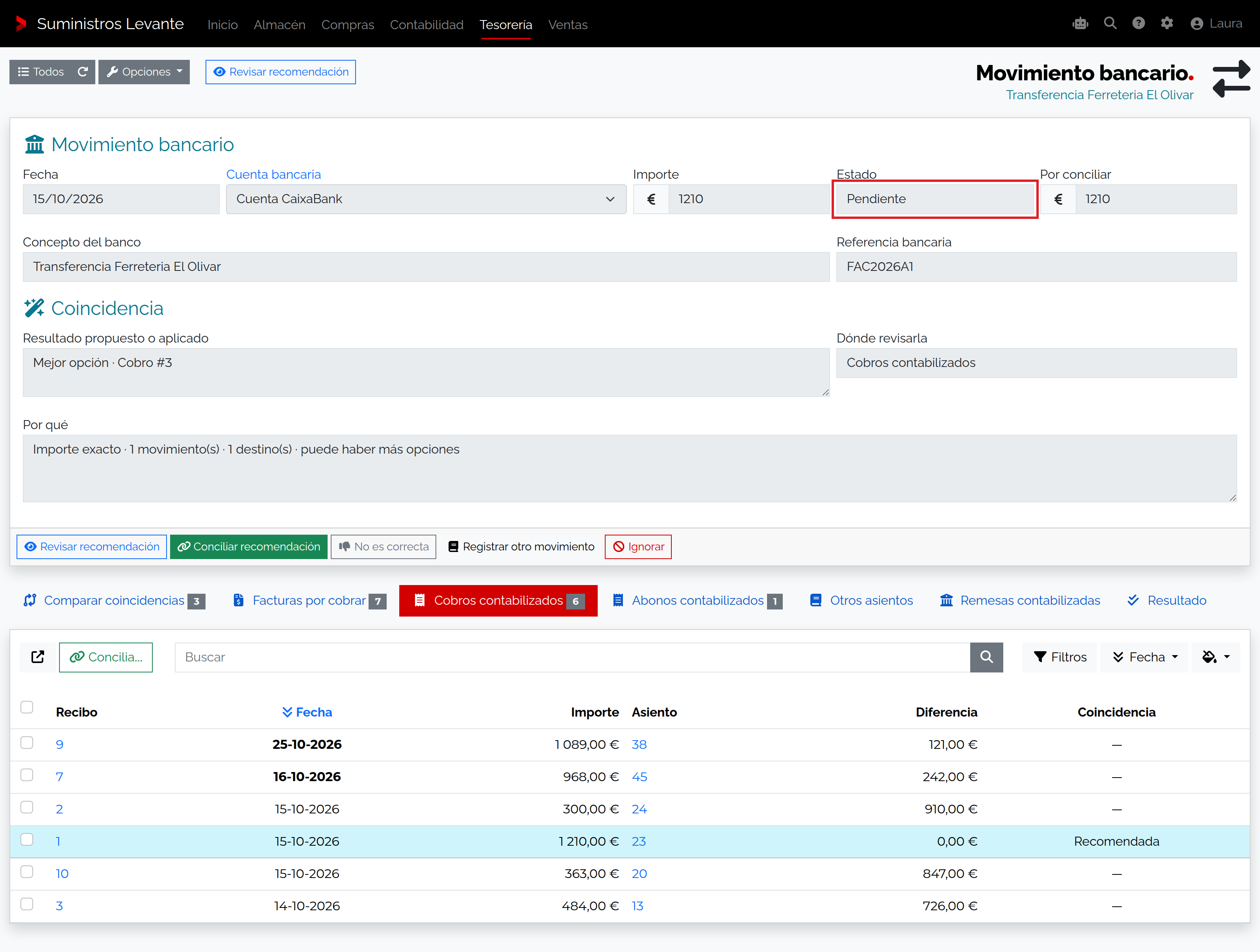This screenshot has width=1260, height=952.
Task: Click the No es correcta button
Action: [x=384, y=547]
